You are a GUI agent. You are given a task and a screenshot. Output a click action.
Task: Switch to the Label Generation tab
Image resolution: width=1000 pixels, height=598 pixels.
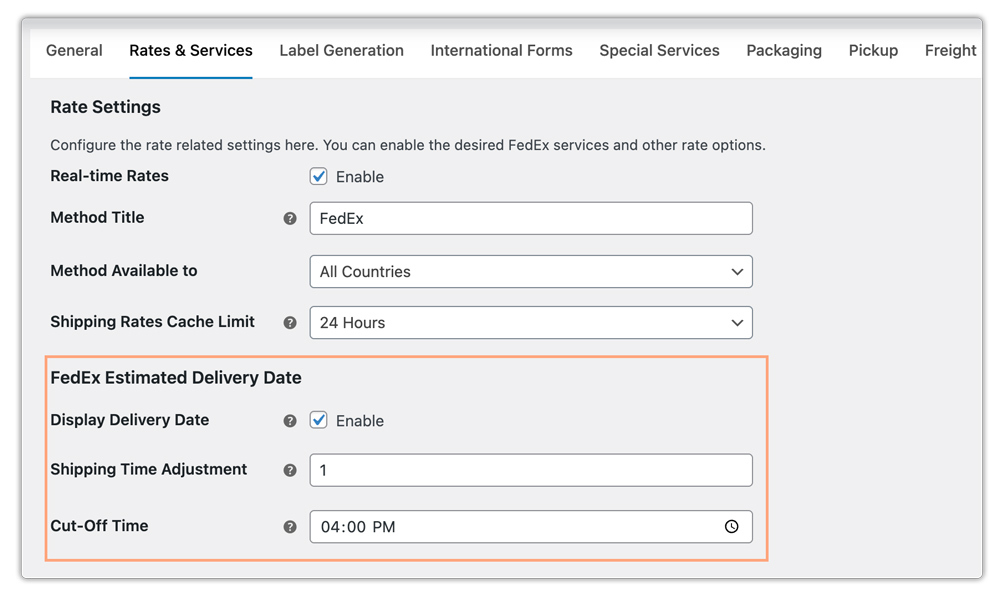coord(342,50)
